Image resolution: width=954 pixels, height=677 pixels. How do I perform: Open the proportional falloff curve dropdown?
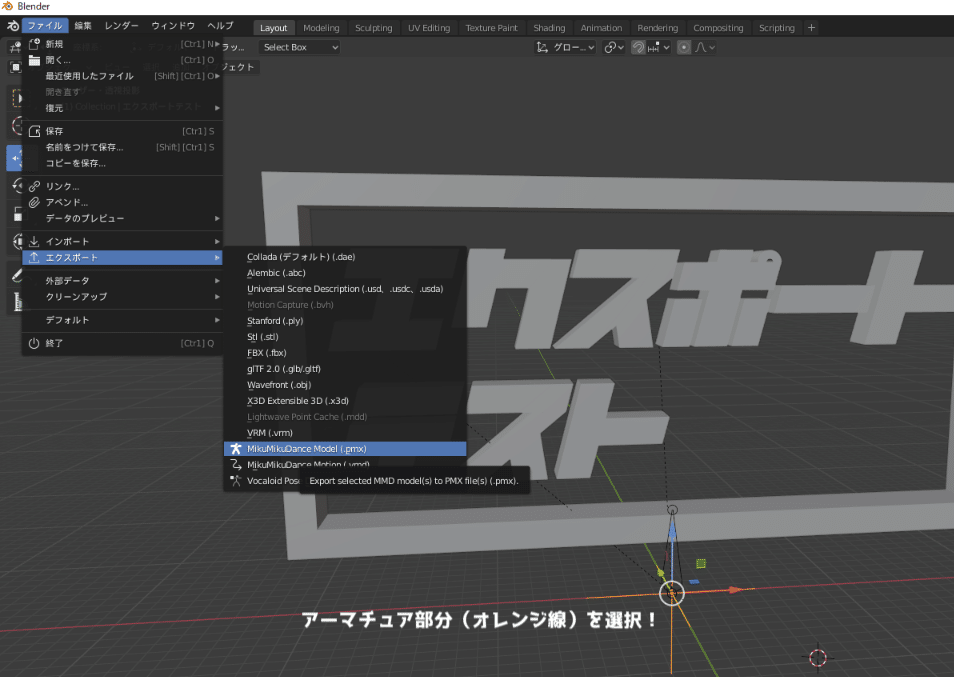coord(705,47)
